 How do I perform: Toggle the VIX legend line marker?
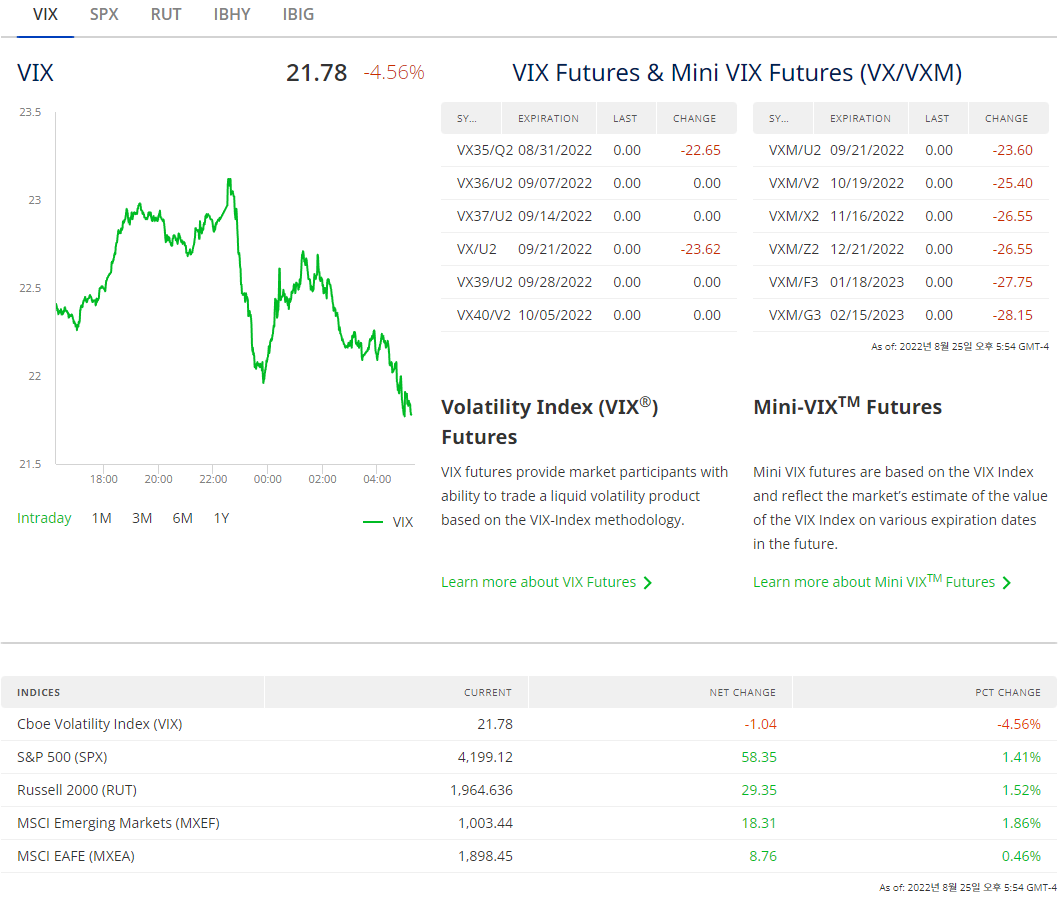372,522
